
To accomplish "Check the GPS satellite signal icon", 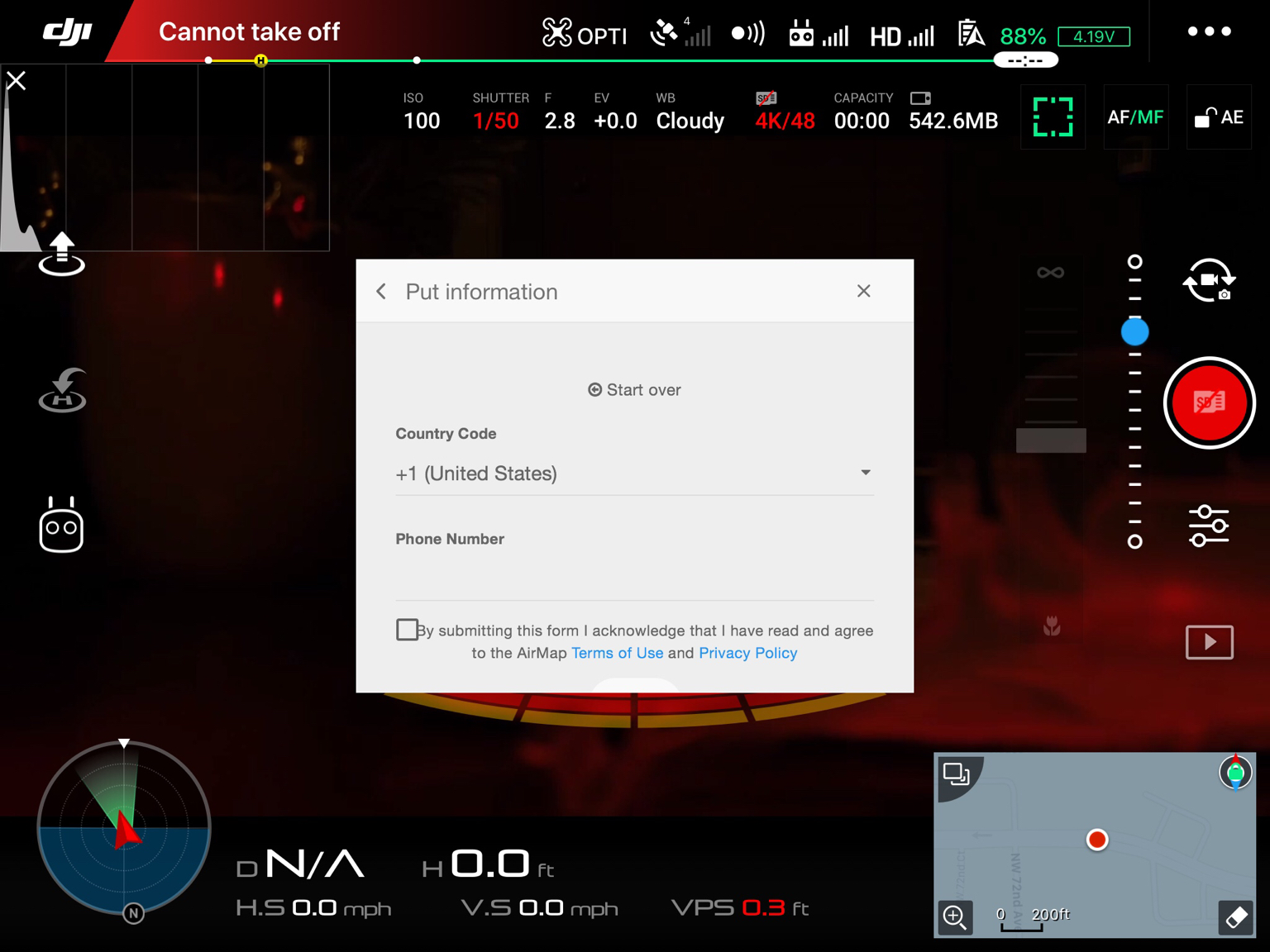I will coord(680,33).
